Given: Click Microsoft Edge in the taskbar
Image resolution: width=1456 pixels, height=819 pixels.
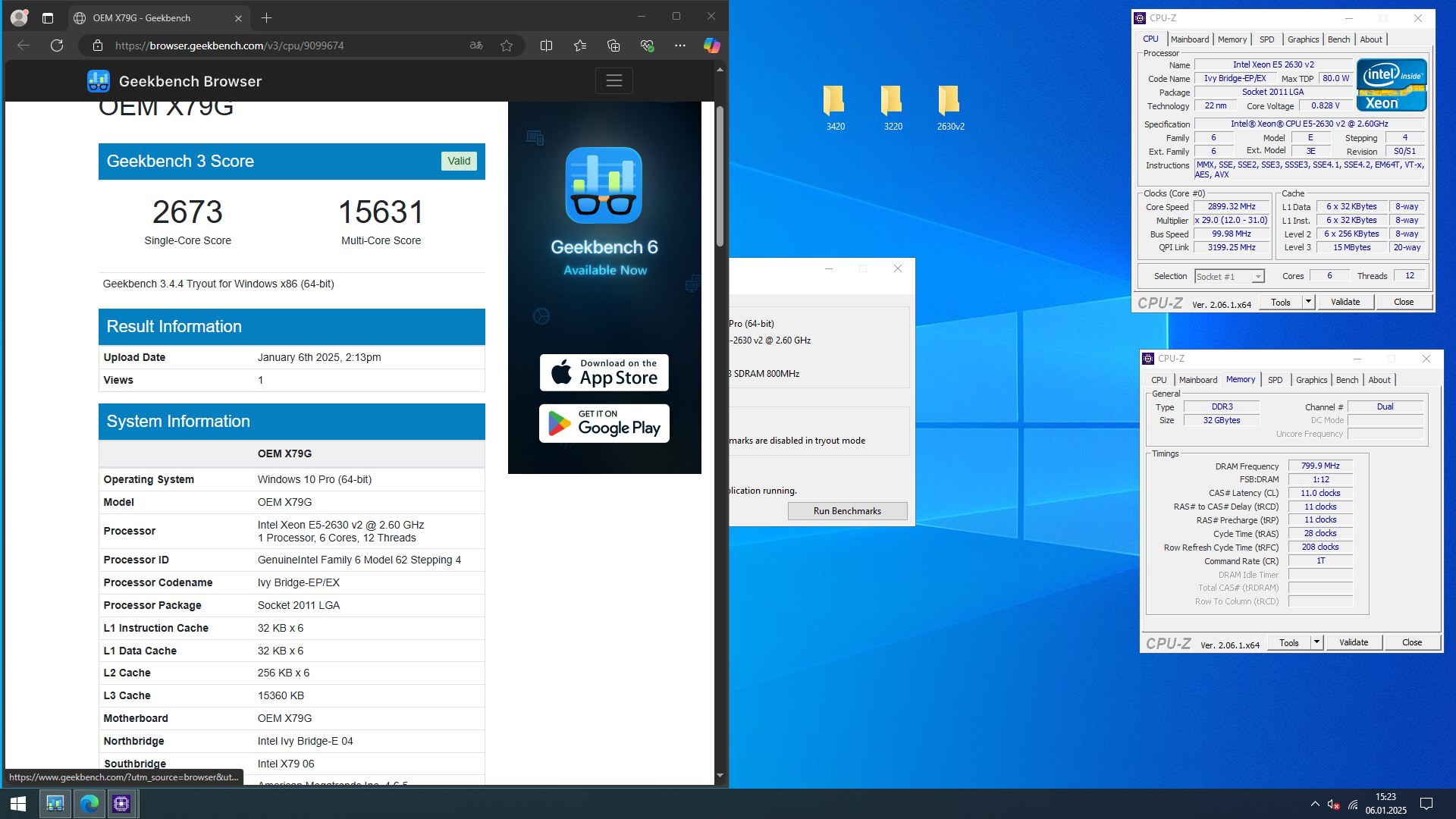Looking at the screenshot, I should pyautogui.click(x=89, y=803).
